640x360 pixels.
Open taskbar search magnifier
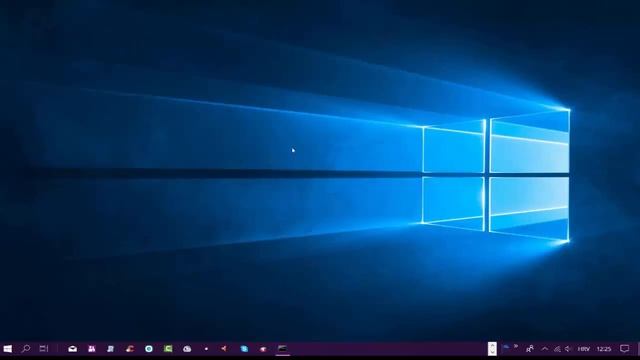26,349
